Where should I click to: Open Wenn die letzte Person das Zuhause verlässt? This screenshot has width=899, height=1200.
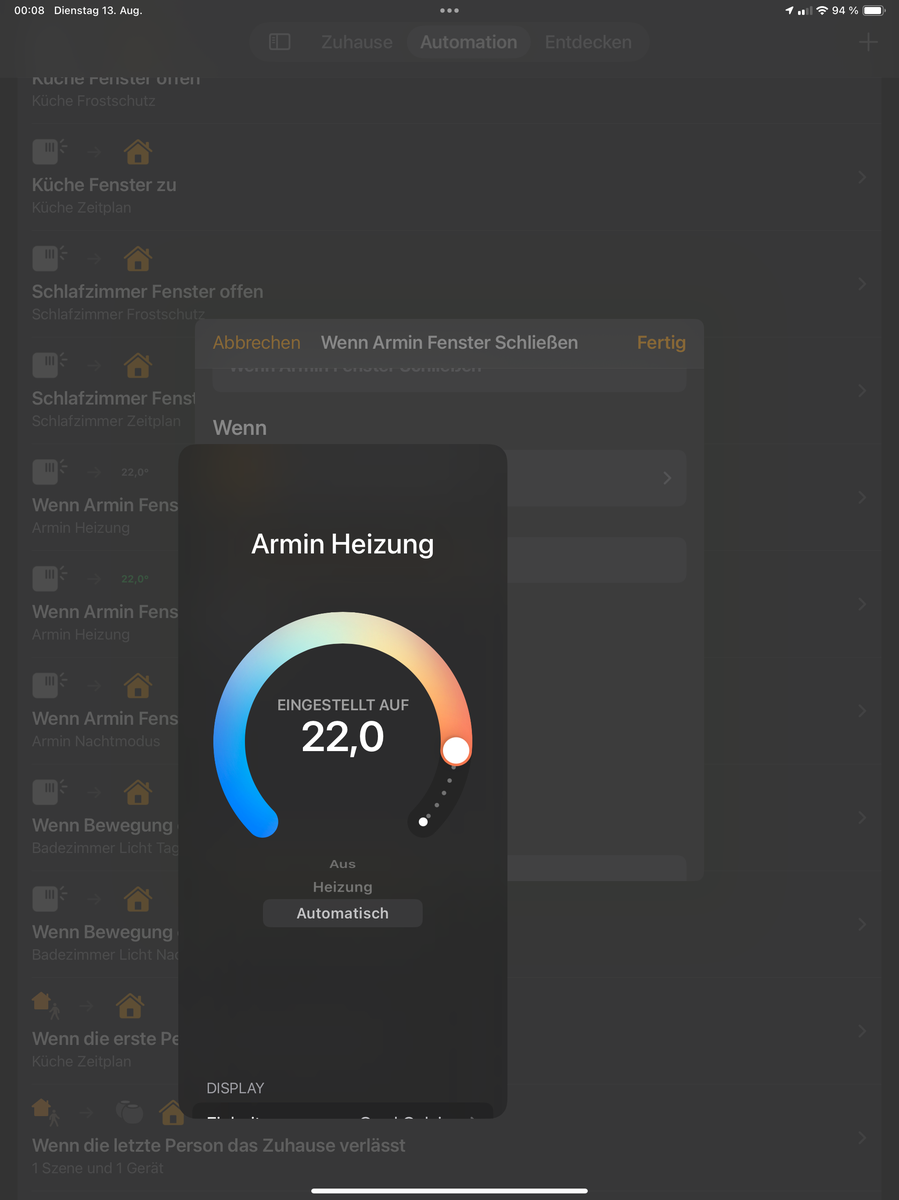(x=218, y=1145)
